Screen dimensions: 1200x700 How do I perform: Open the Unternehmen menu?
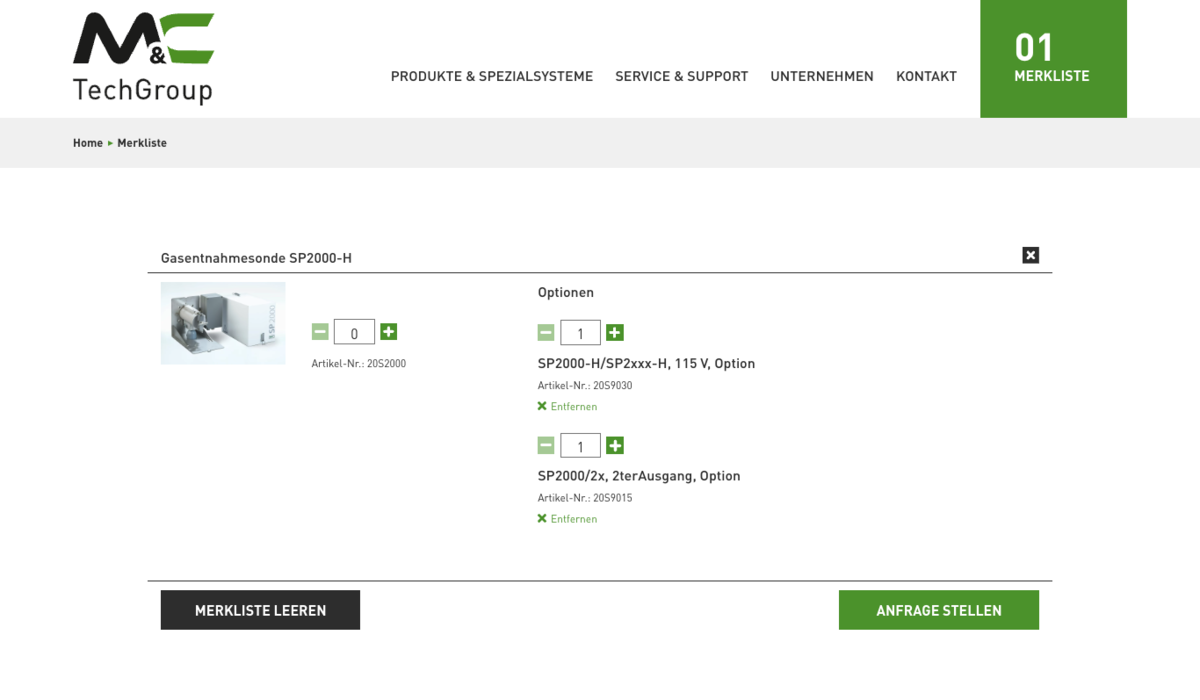click(x=821, y=76)
